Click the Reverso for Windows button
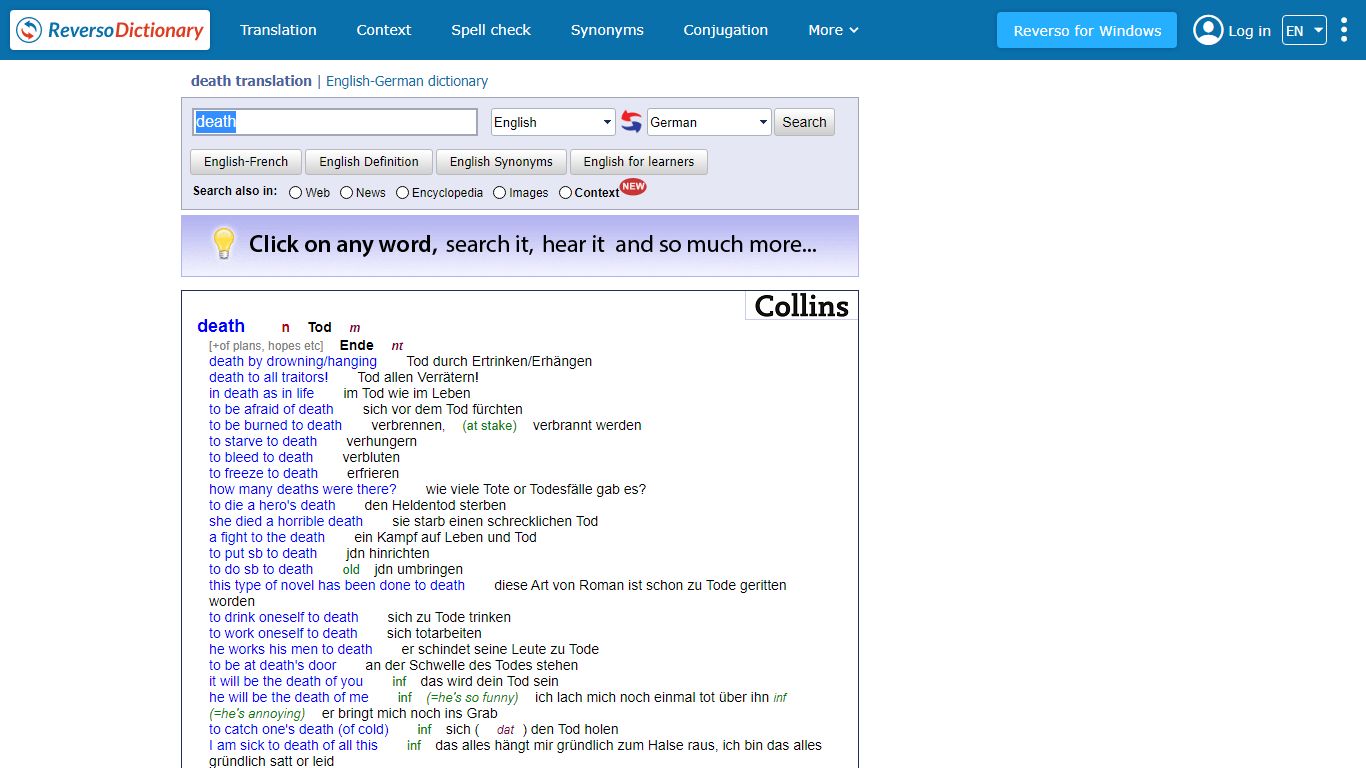Screen dimensions: 1366x768 pyautogui.click(x=1087, y=30)
